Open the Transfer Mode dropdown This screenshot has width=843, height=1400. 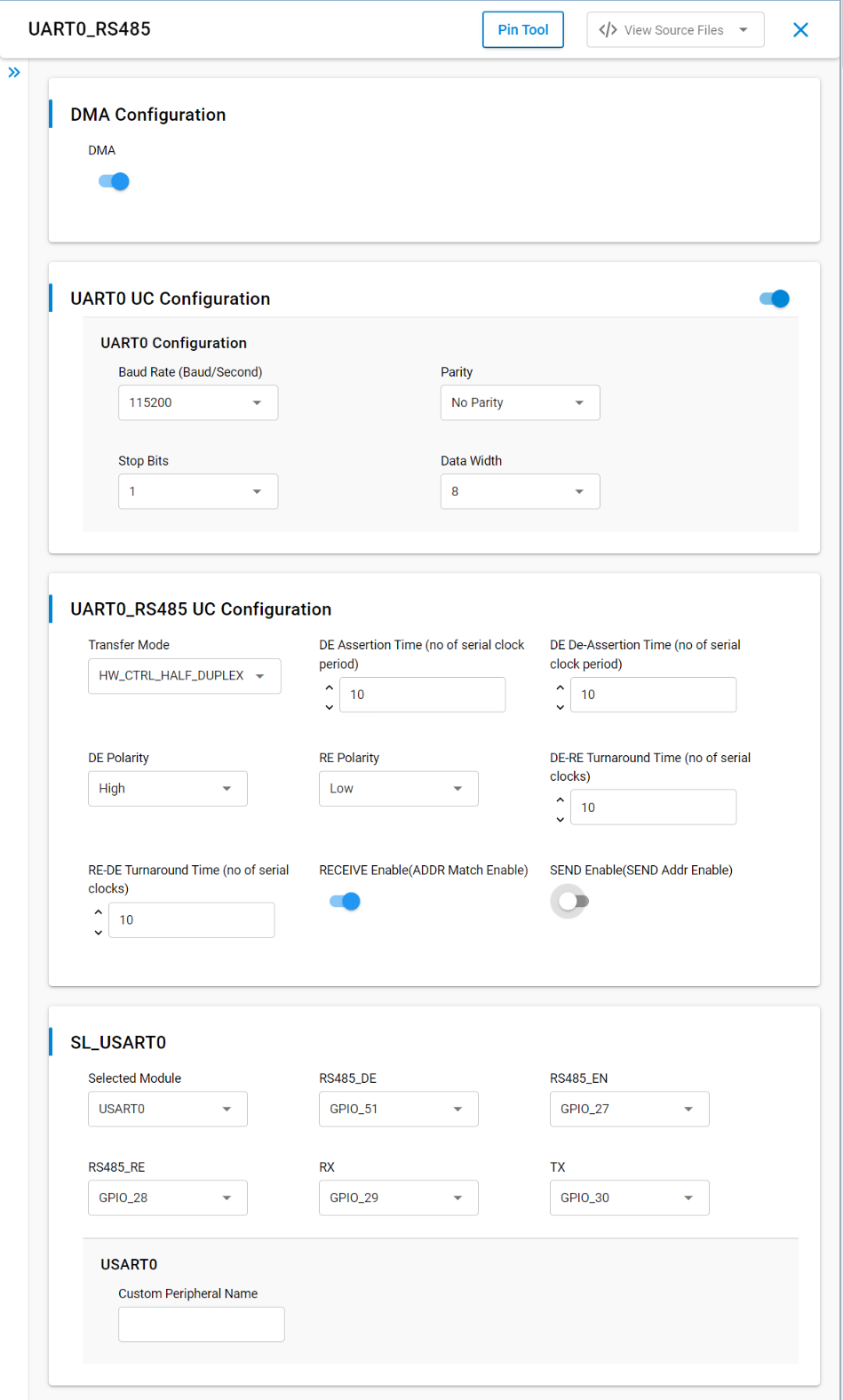click(185, 676)
